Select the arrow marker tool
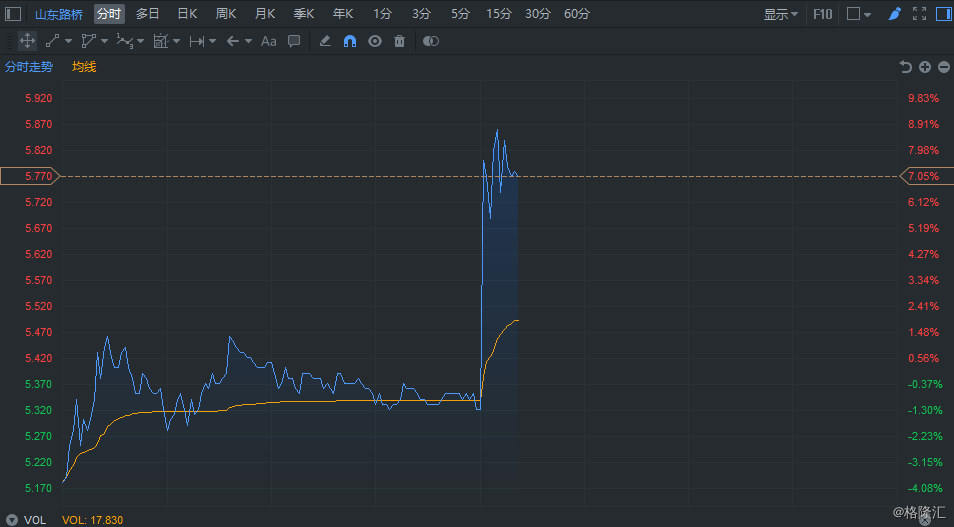The height and width of the screenshot is (527, 954). click(x=232, y=41)
